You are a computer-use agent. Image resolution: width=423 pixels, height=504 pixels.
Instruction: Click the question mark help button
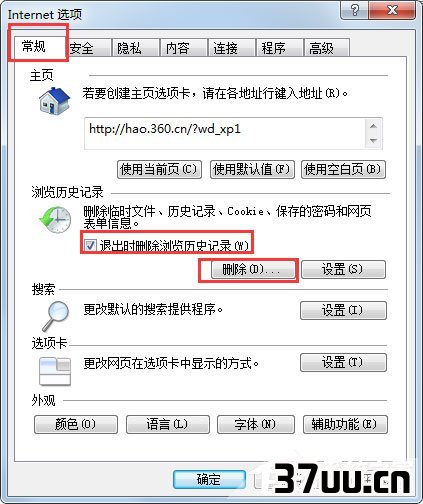pyautogui.click(x=355, y=10)
